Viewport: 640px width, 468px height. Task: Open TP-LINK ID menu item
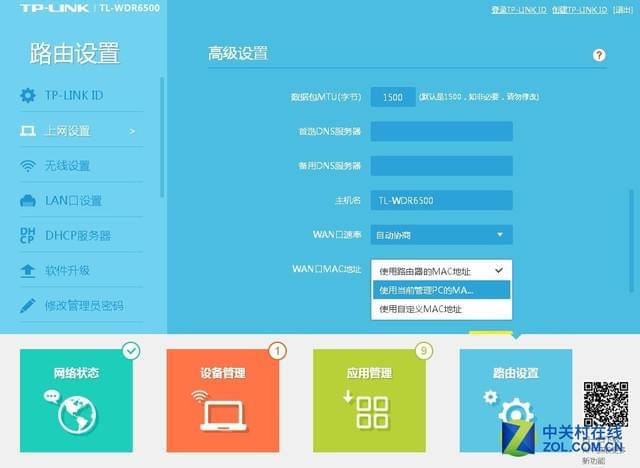tap(82, 95)
